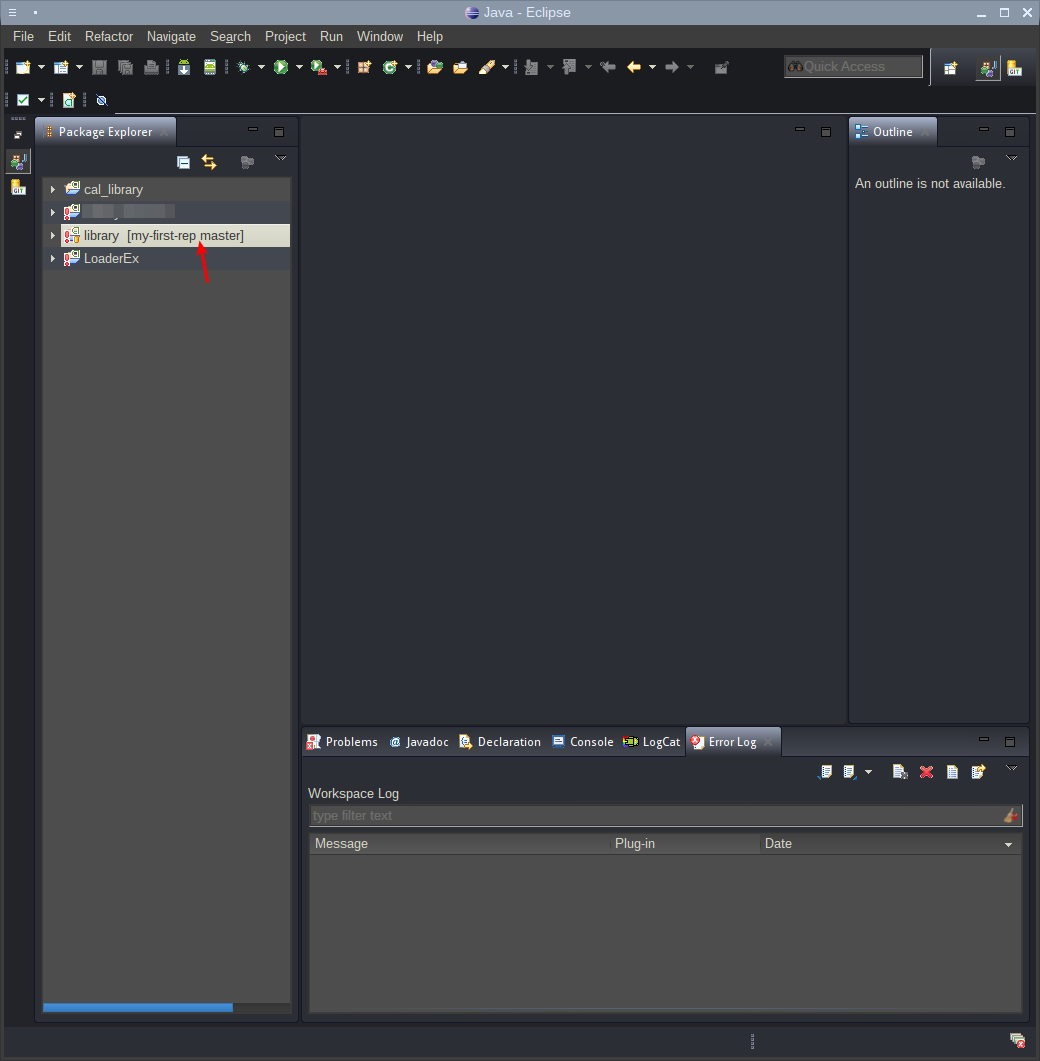The image size is (1040, 1061).
Task: Expand the LoaderEx project node
Action: 52,258
